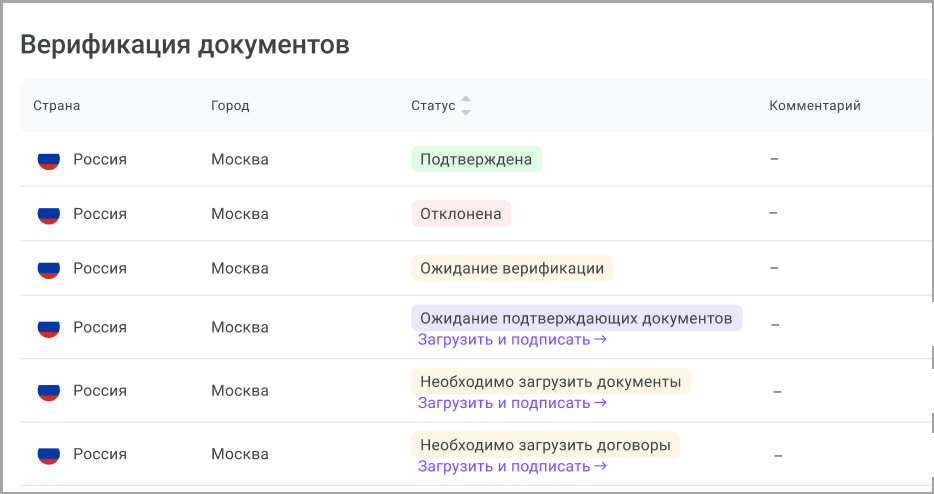934x494 pixels.
Task: Click Россия in the Отклонена row
Action: 100,213
